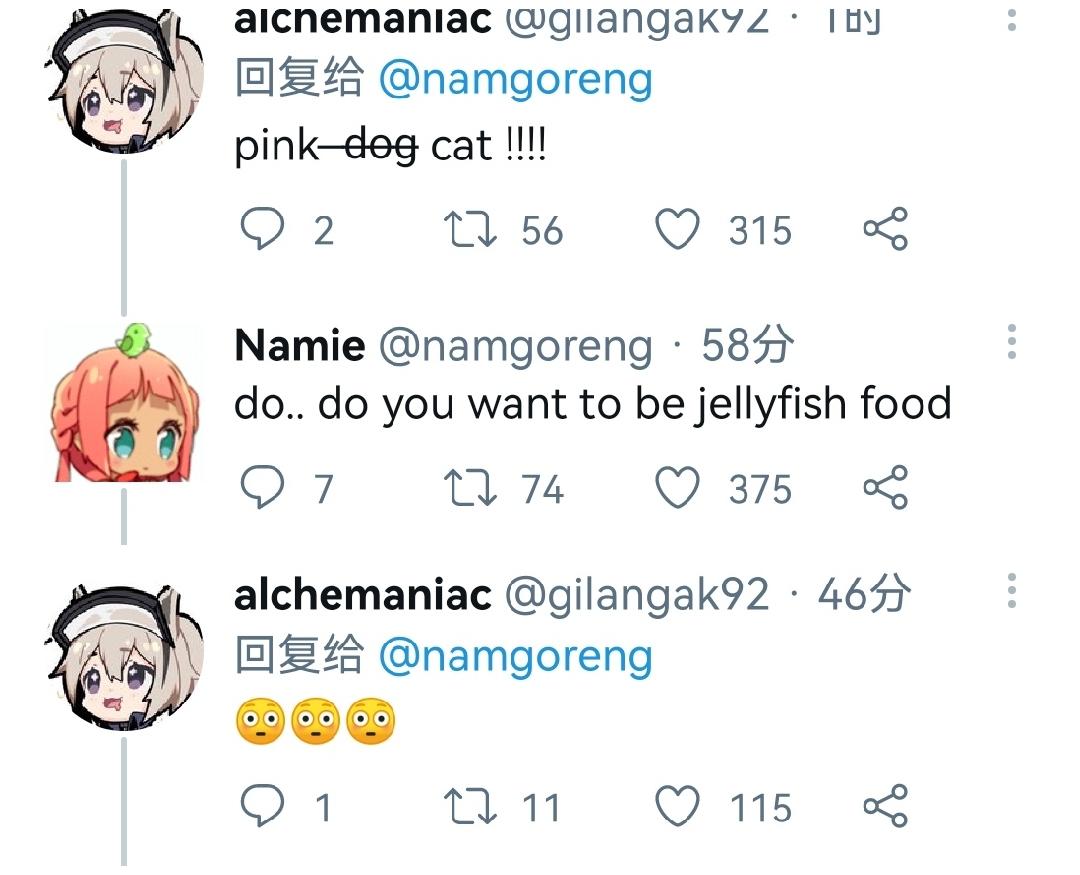This screenshot has width=1080, height=875.
Task: Share Namie's jellyfish food tweet
Action: [886, 487]
